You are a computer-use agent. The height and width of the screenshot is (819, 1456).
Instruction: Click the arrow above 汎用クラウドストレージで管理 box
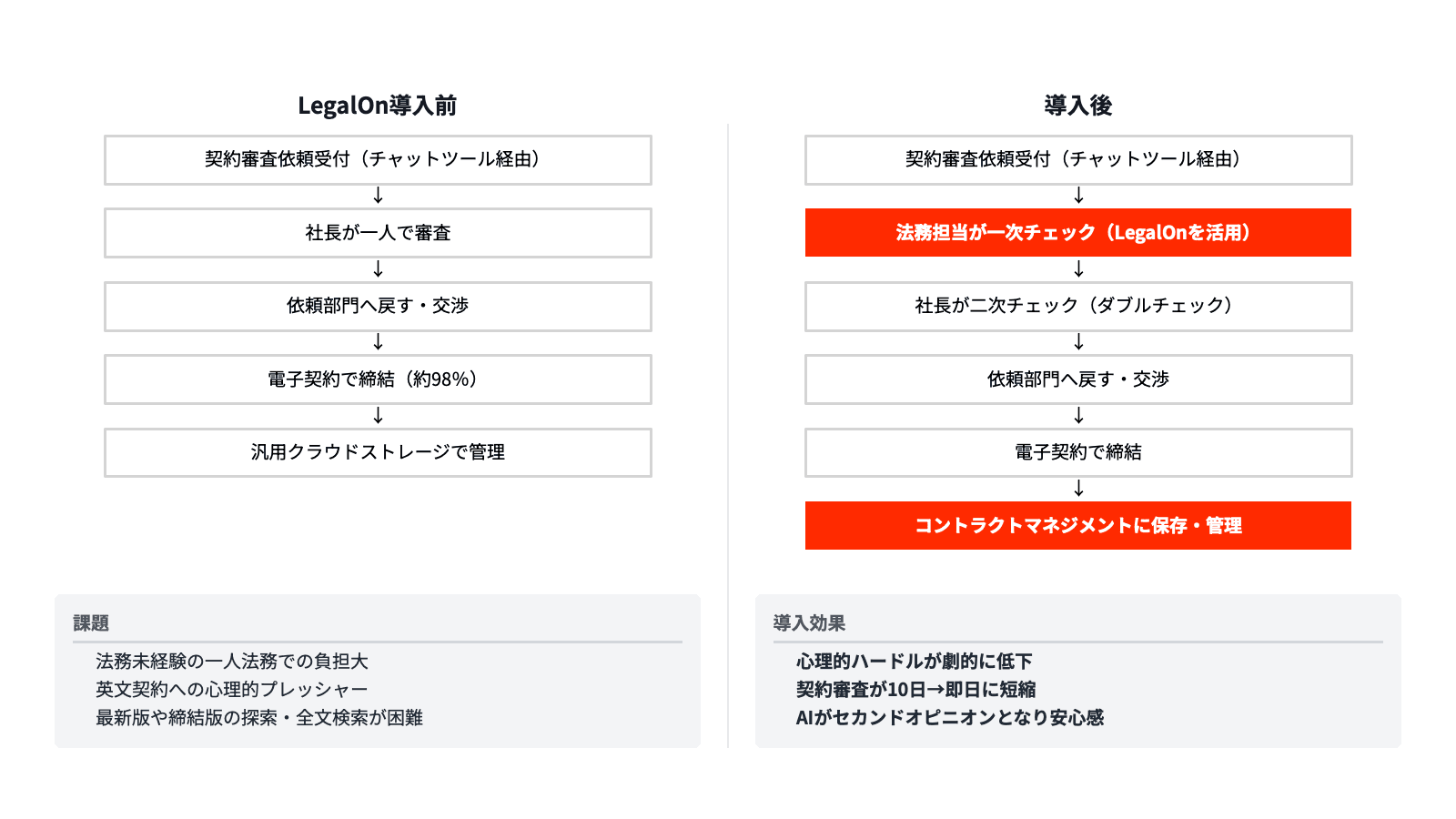[378, 416]
